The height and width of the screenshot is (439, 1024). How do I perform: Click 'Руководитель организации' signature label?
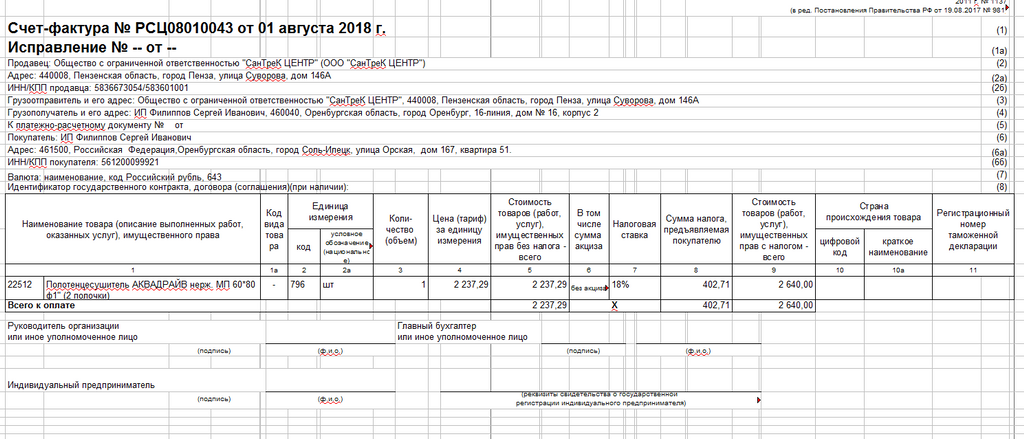(63, 325)
